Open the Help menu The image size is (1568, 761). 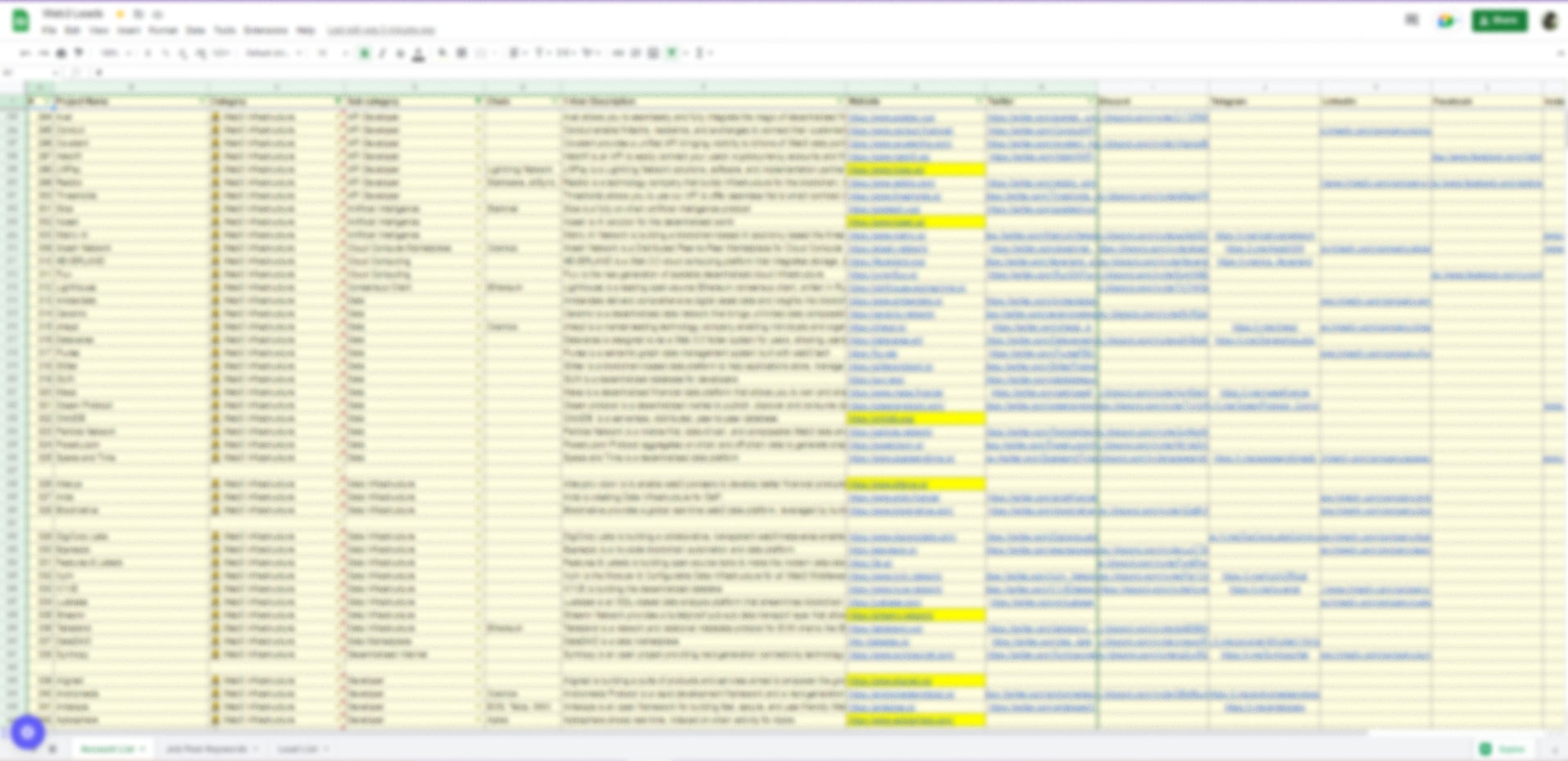306,30
